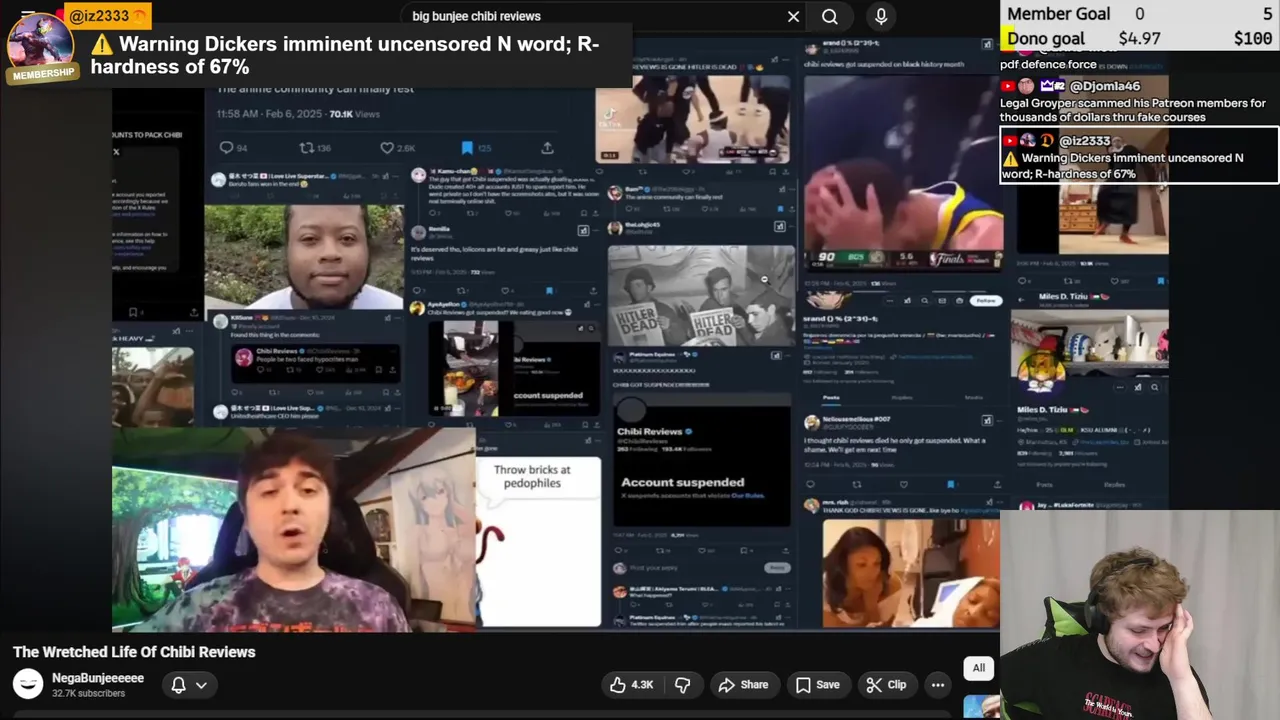Click the retweet icon showing 136
The image size is (1280, 720).
[307, 148]
